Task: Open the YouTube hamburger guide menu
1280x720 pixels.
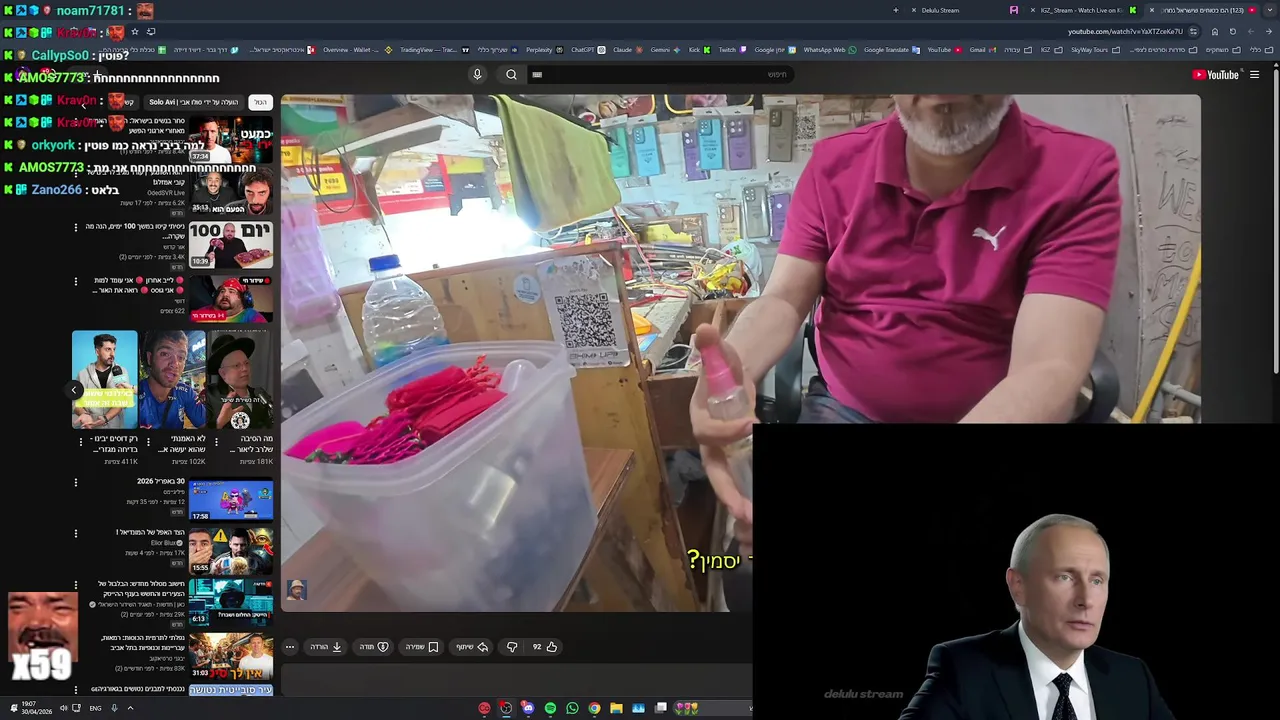Action: 1254,74
